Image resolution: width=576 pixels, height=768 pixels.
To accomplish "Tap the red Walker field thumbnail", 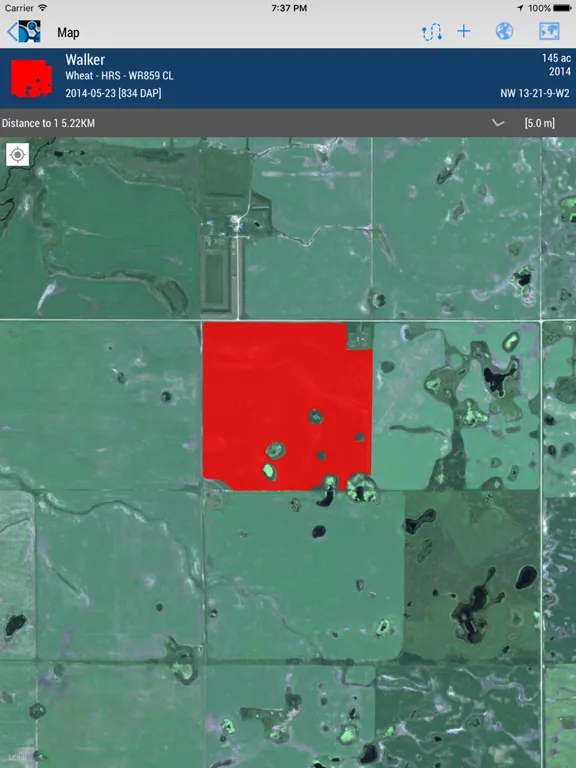I will (x=32, y=78).
